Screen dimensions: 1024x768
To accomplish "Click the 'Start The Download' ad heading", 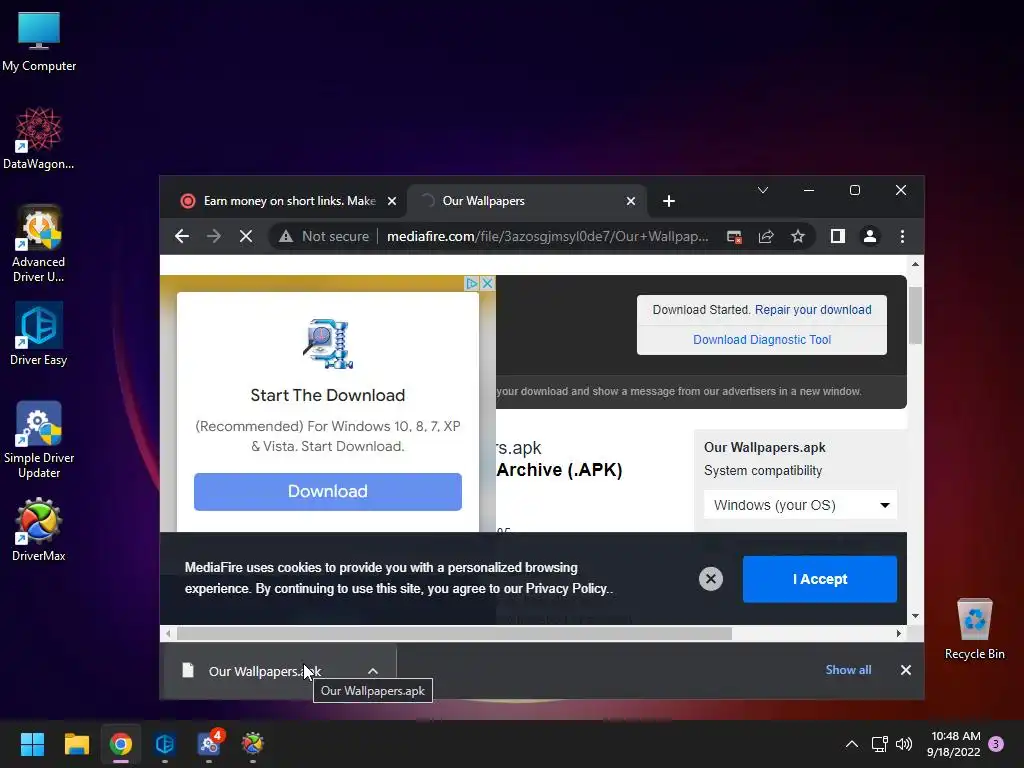I will coord(328,395).
